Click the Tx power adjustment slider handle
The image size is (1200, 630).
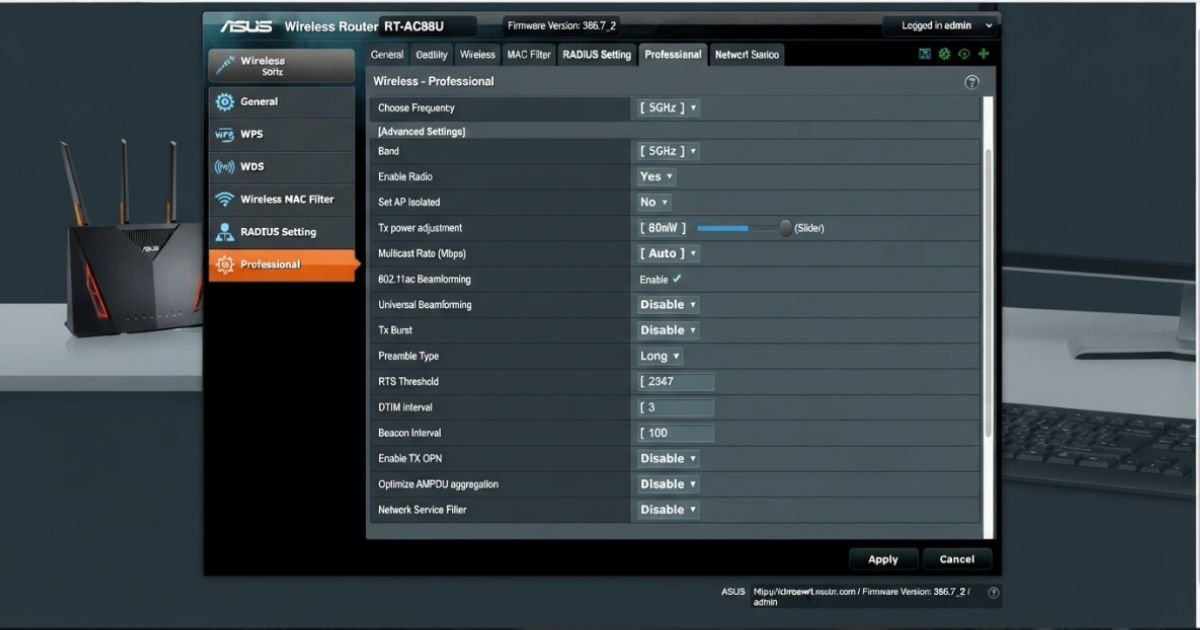click(785, 228)
